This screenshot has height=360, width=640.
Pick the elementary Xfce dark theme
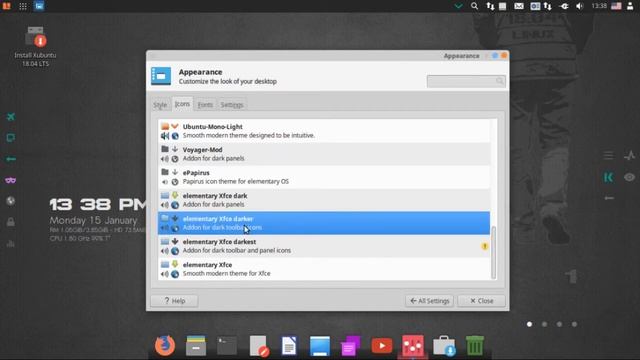(x=324, y=200)
